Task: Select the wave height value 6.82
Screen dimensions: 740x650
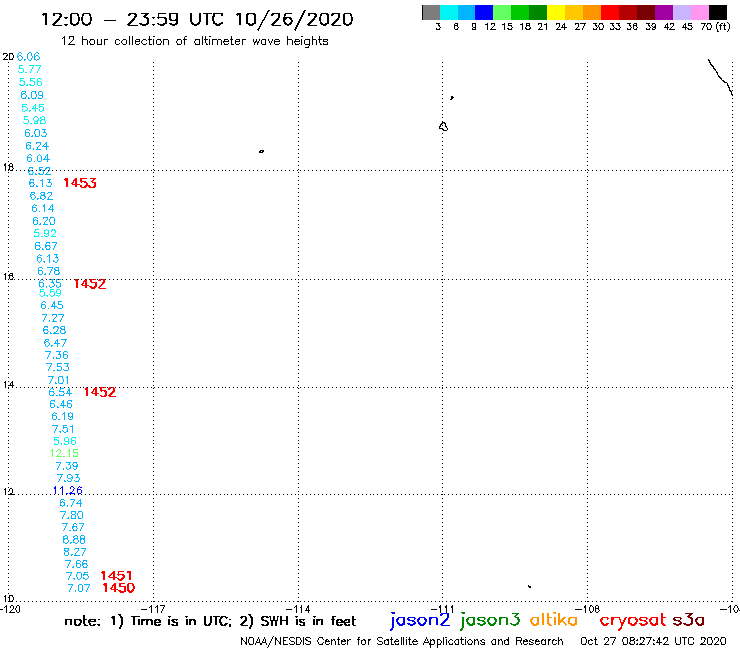Action: [42, 196]
